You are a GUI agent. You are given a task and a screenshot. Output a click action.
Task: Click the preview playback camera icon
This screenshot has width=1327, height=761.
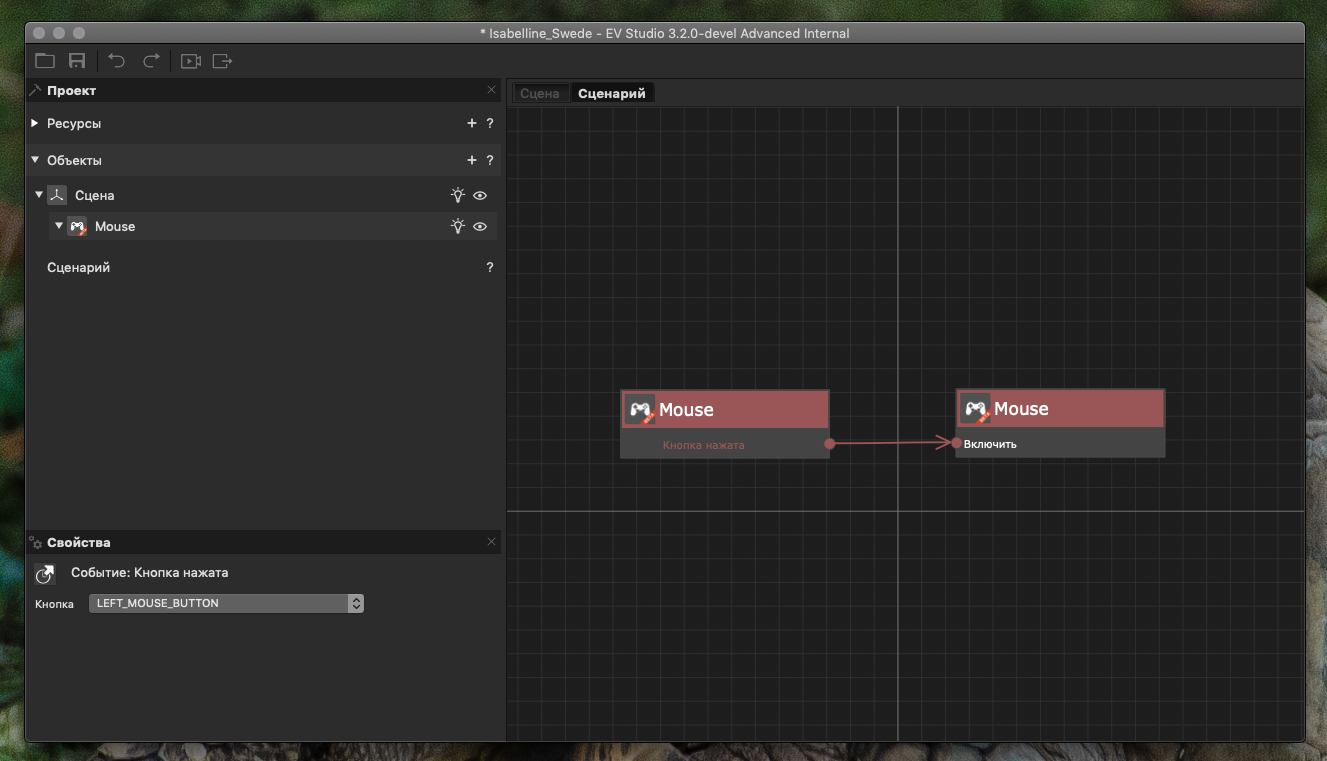[190, 61]
